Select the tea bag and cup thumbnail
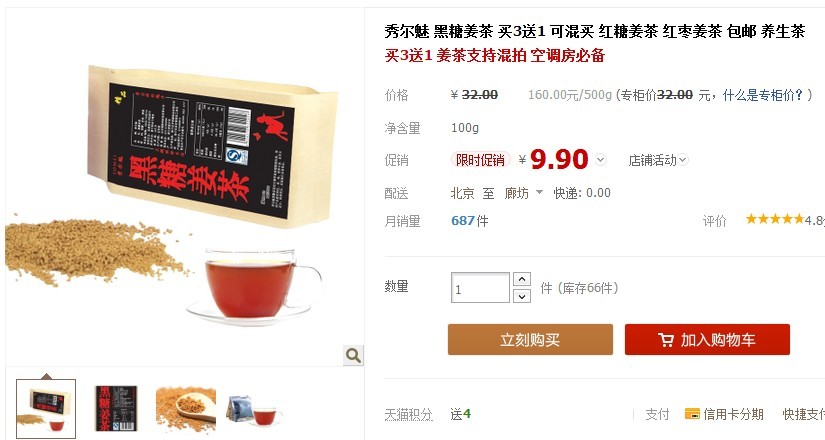 click(x=255, y=410)
